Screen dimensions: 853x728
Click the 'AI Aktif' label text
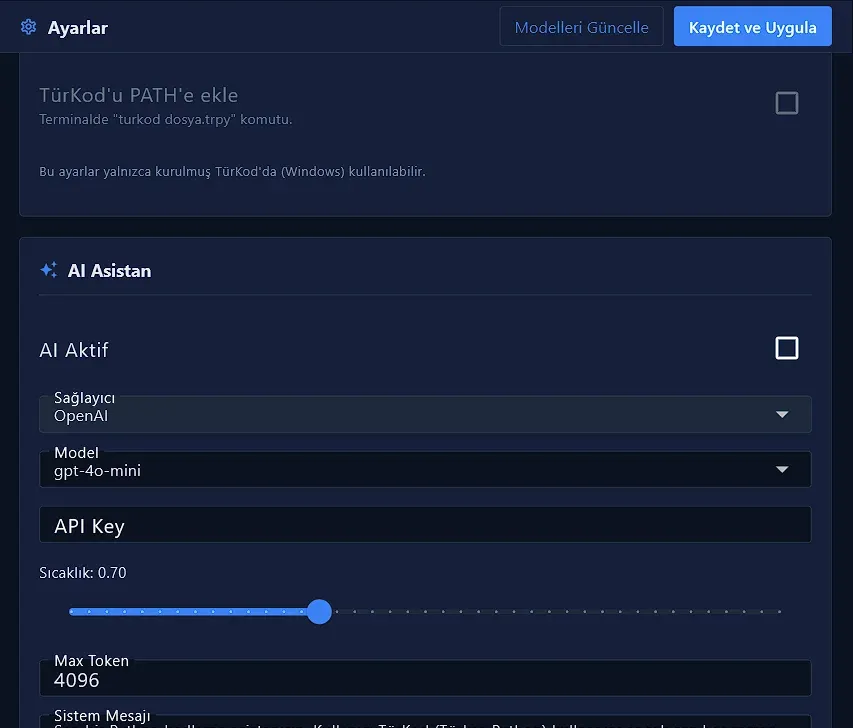coord(74,350)
